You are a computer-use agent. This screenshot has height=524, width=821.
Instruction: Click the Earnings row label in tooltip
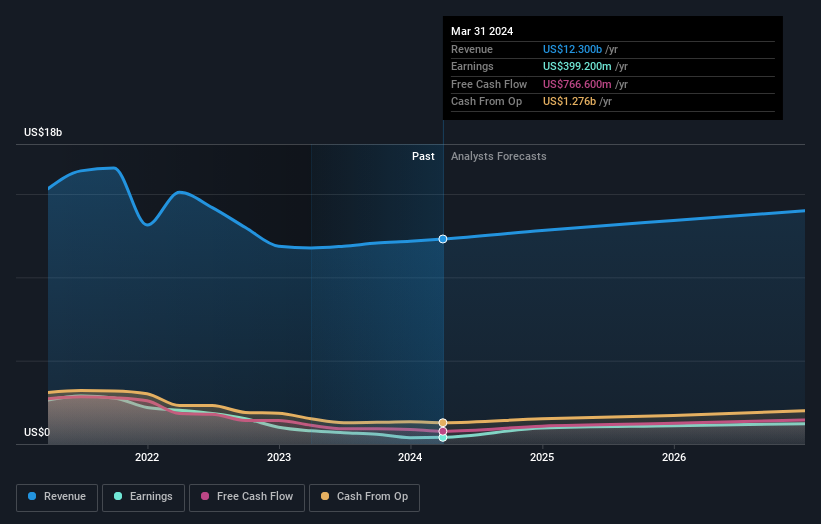coord(472,66)
